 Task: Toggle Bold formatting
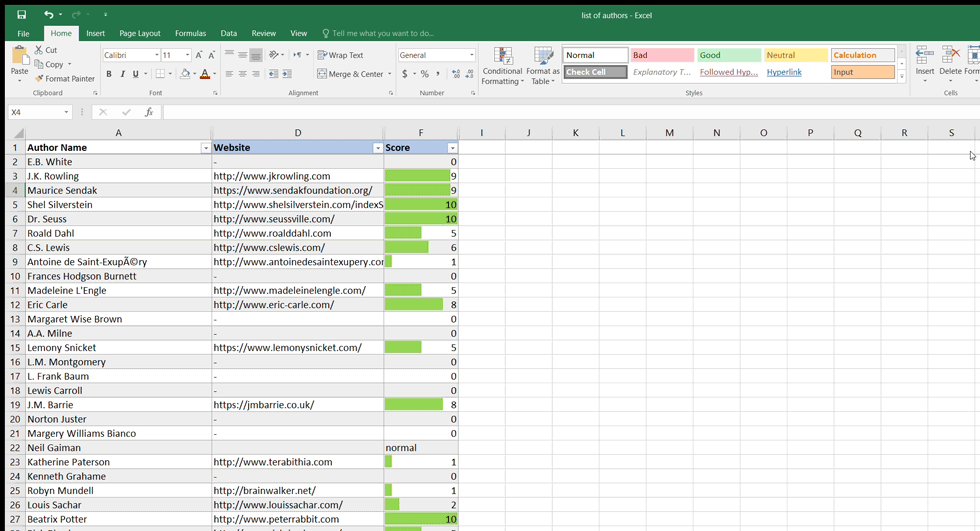click(x=109, y=74)
